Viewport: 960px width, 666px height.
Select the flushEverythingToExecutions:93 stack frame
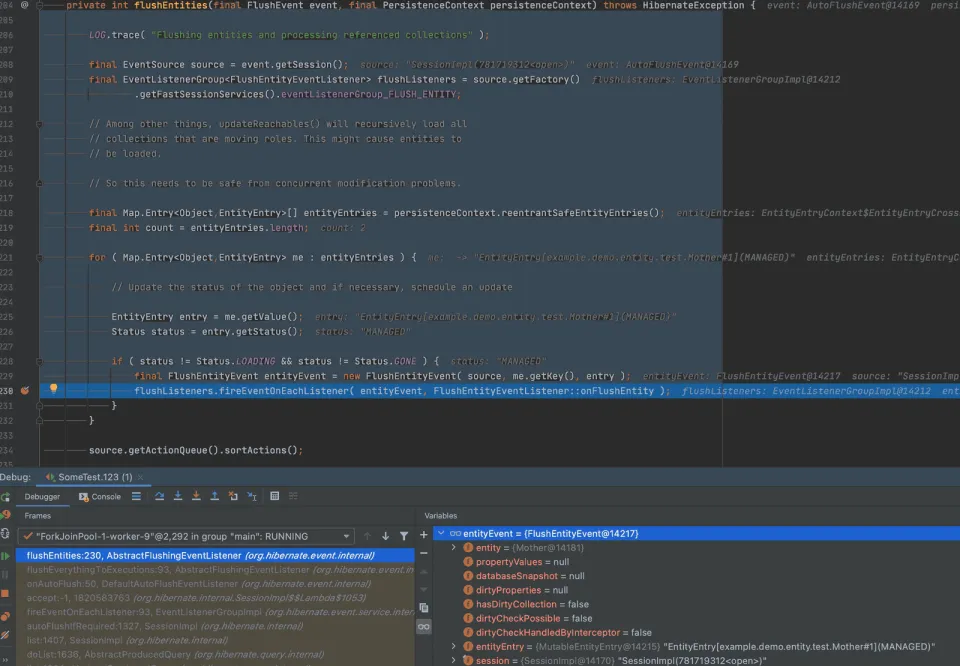click(215, 569)
